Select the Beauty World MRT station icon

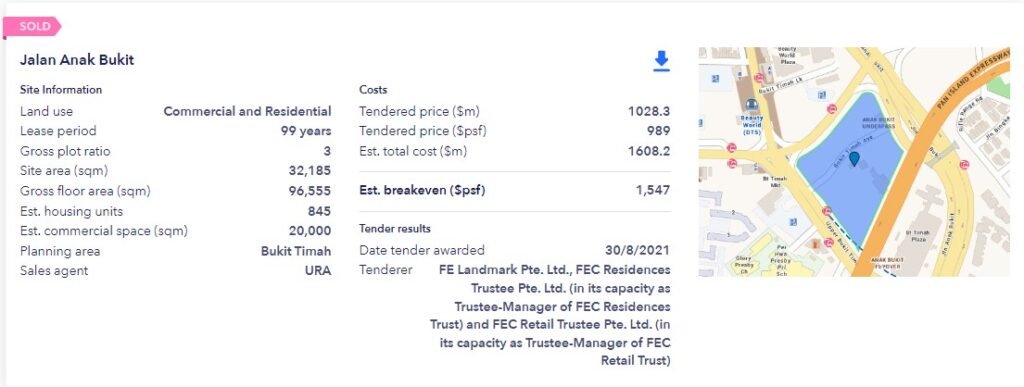[x=752, y=104]
